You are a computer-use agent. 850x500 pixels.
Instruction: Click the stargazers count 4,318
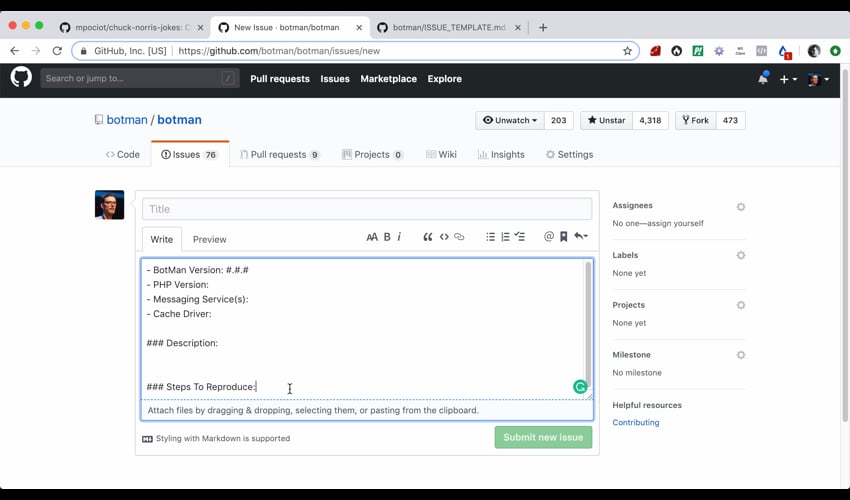click(650, 120)
